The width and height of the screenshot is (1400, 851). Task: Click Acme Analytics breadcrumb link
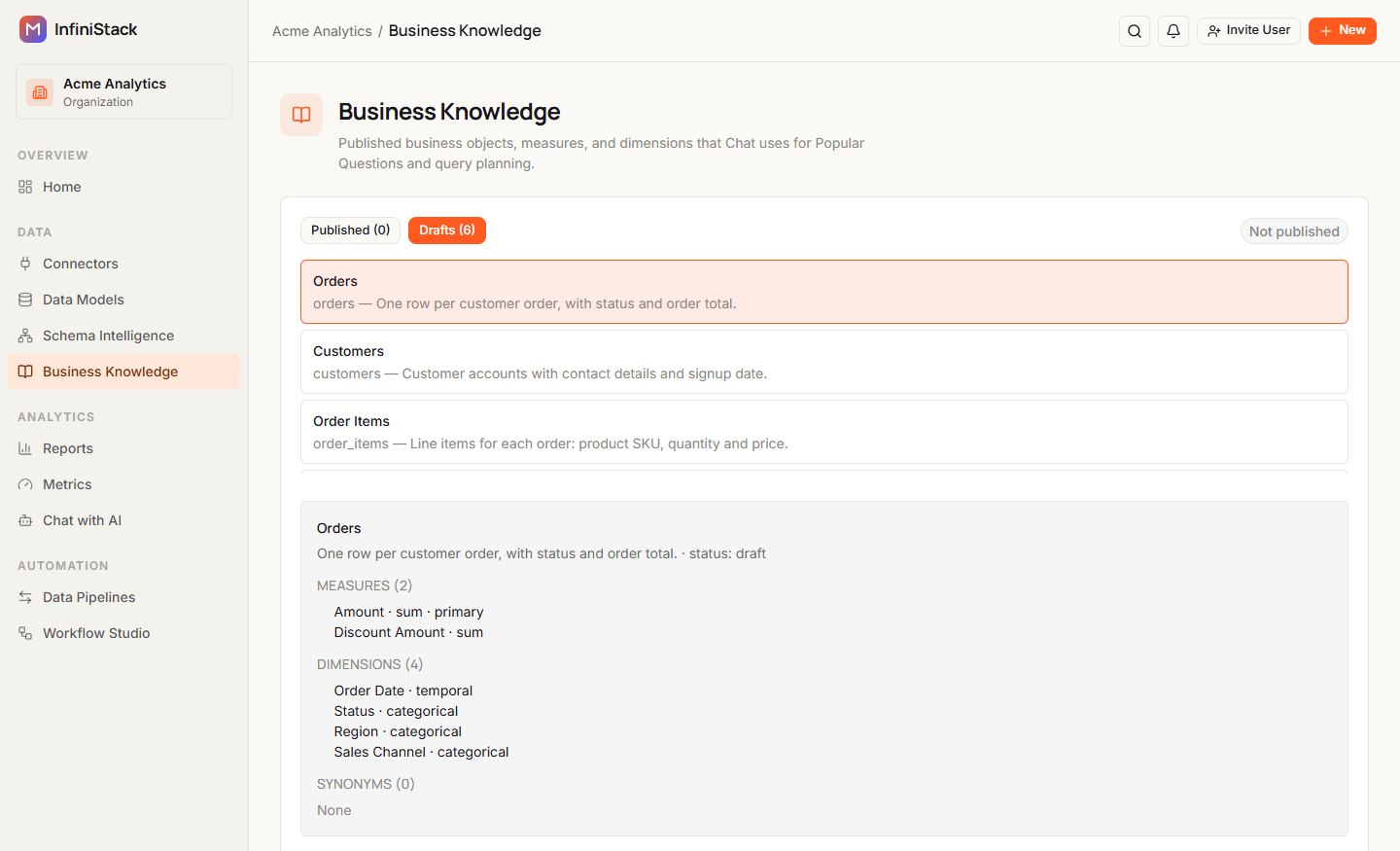point(322,31)
